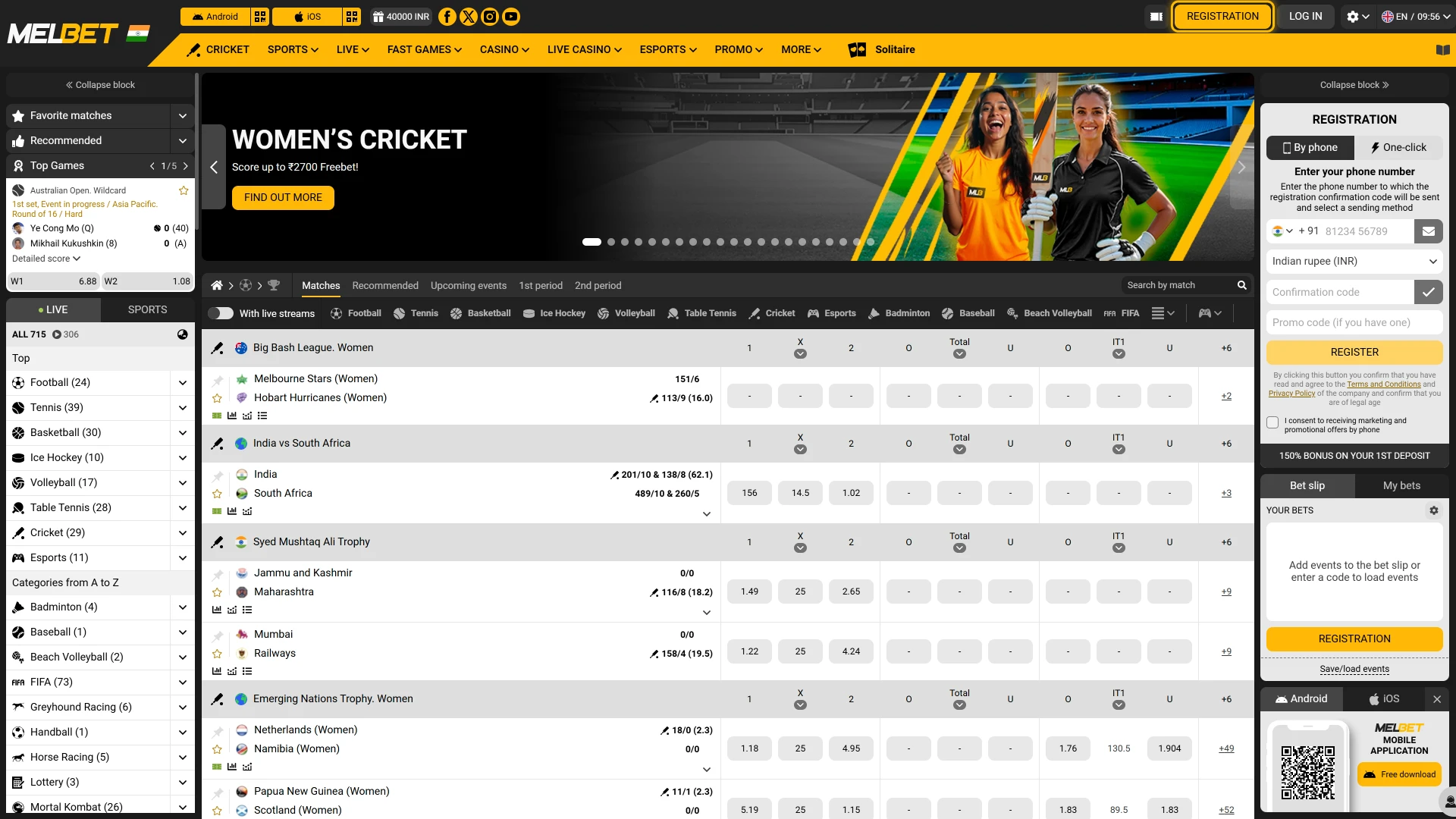The height and width of the screenshot is (819, 1456).
Task: Check the marketing offers consent checkbox
Action: pyautogui.click(x=1272, y=422)
